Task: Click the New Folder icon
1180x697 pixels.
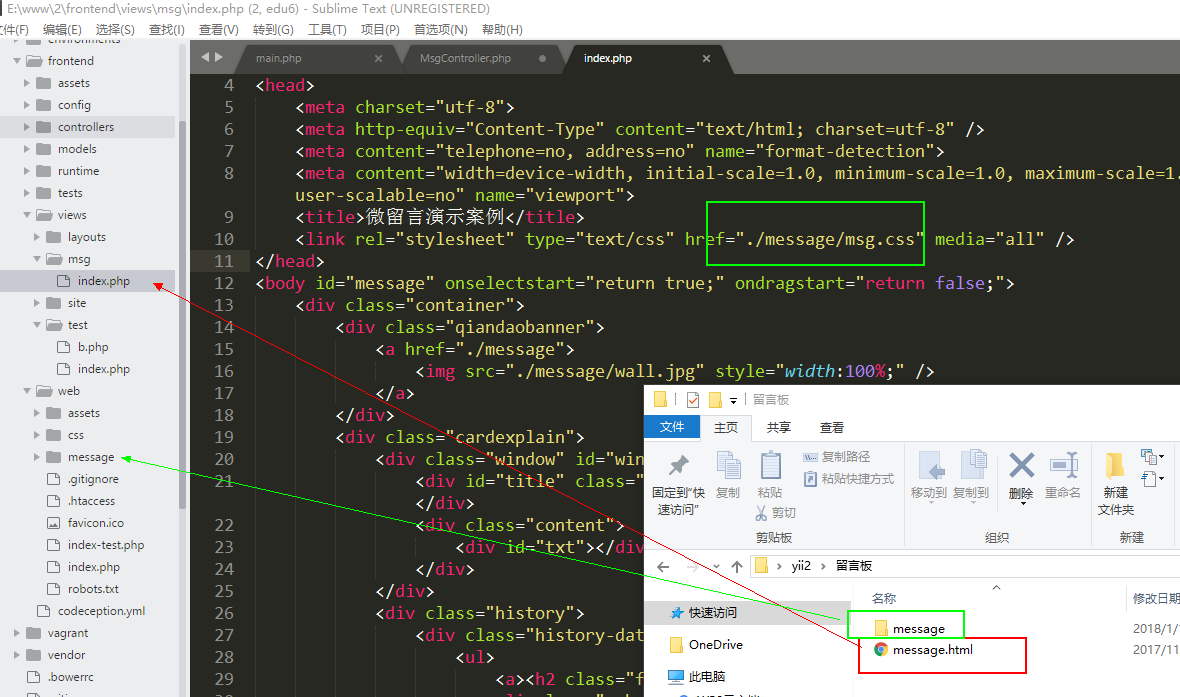Action: coord(1114,466)
